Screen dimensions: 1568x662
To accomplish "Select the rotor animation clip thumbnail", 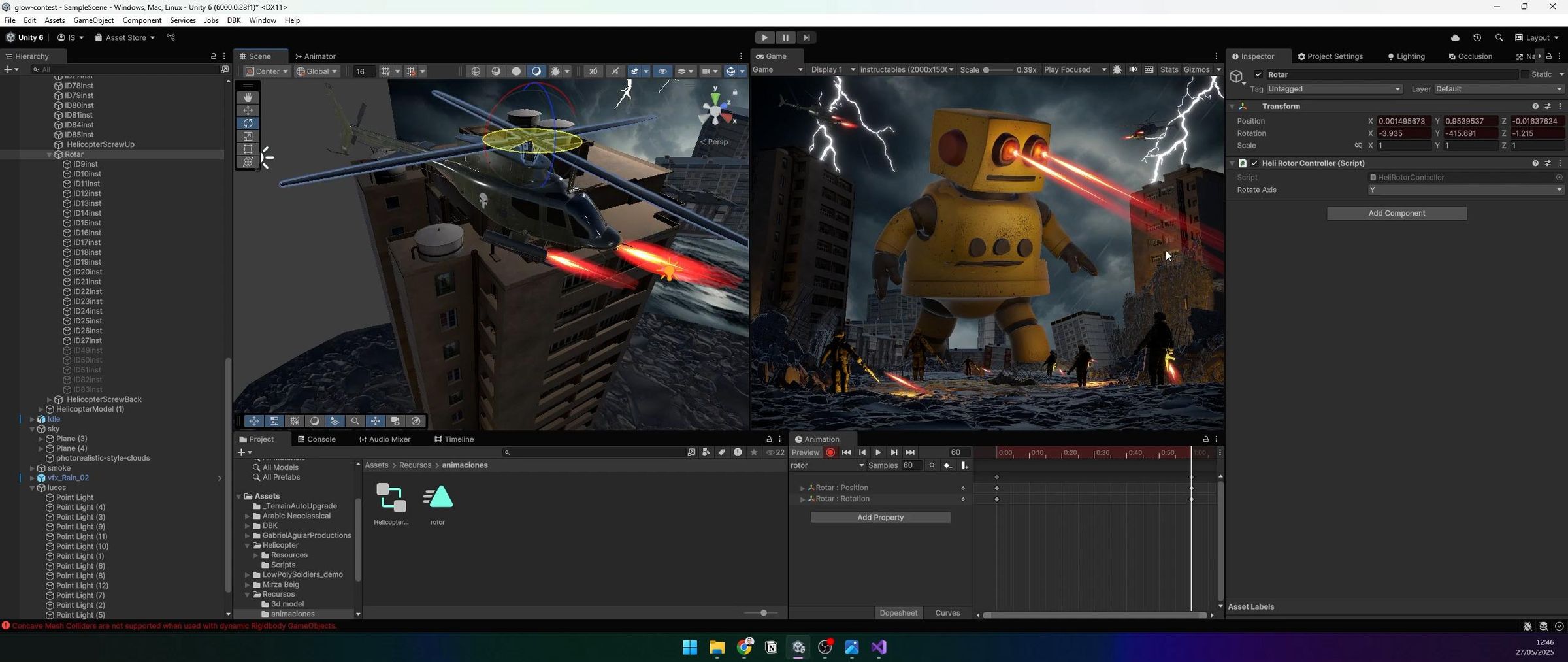I will 438,497.
